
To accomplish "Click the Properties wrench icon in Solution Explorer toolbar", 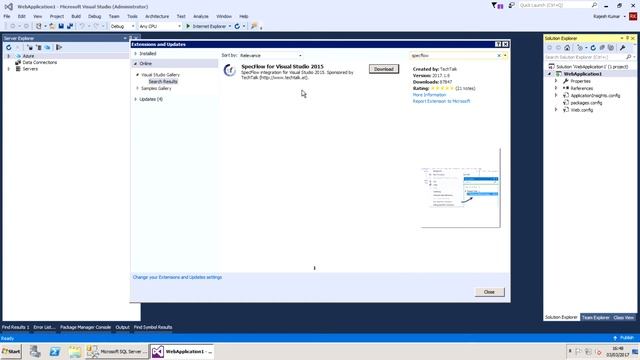I will pos(622,48).
